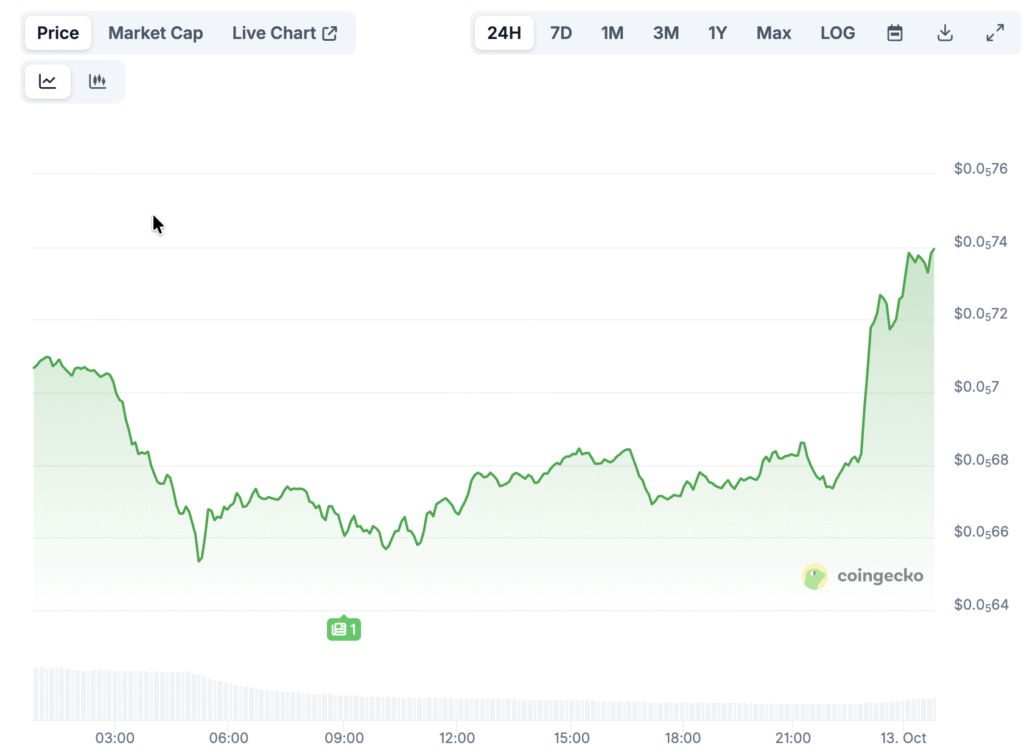Image resolution: width=1024 pixels, height=754 pixels.
Task: Select the 24H time range
Action: click(x=504, y=33)
